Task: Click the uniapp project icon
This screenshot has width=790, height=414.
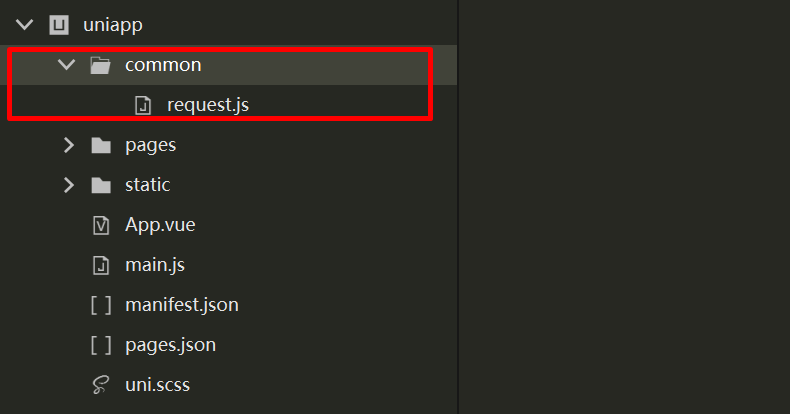Action: pyautogui.click(x=59, y=24)
